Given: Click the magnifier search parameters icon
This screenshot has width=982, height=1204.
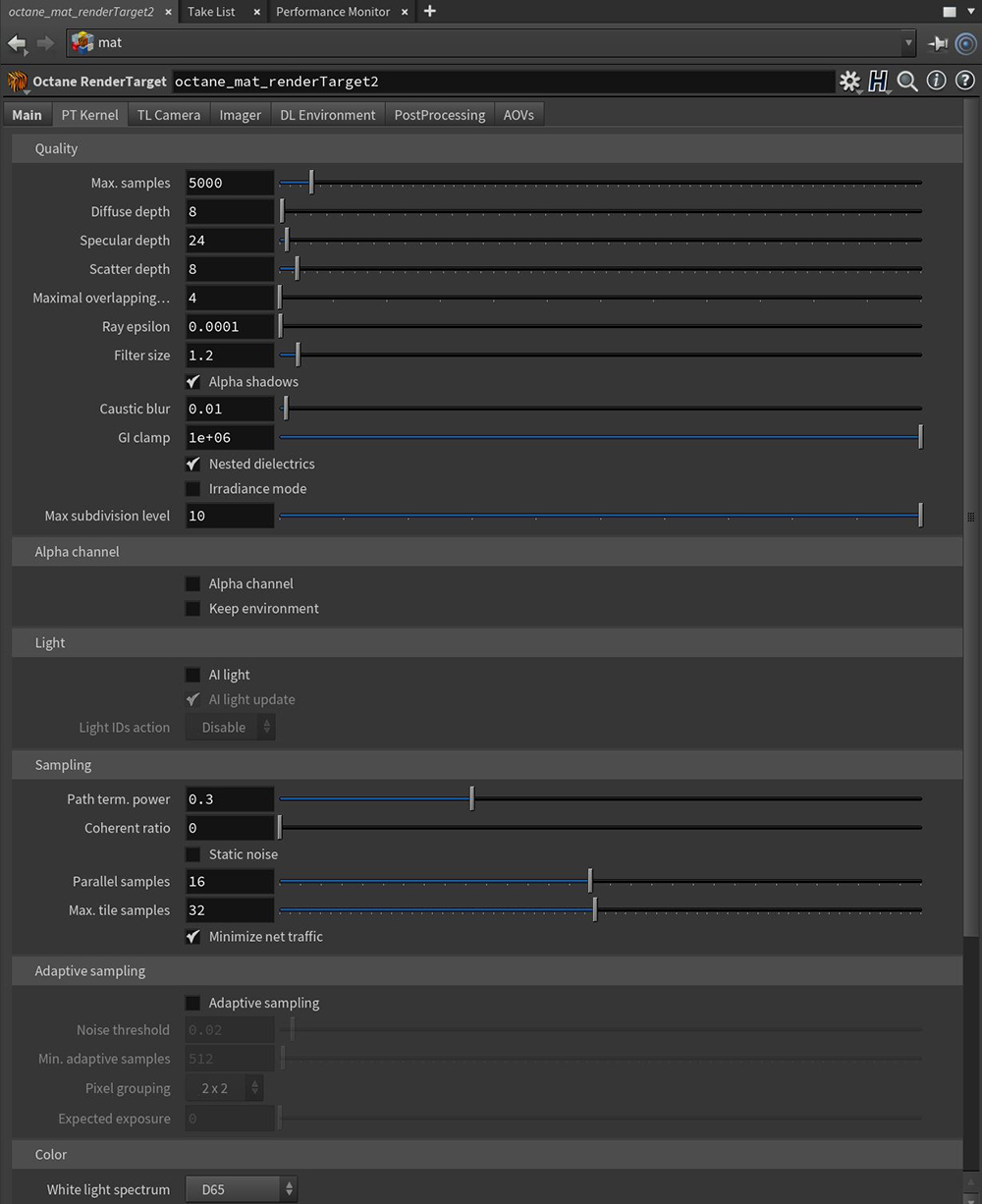Looking at the screenshot, I should pos(907,82).
